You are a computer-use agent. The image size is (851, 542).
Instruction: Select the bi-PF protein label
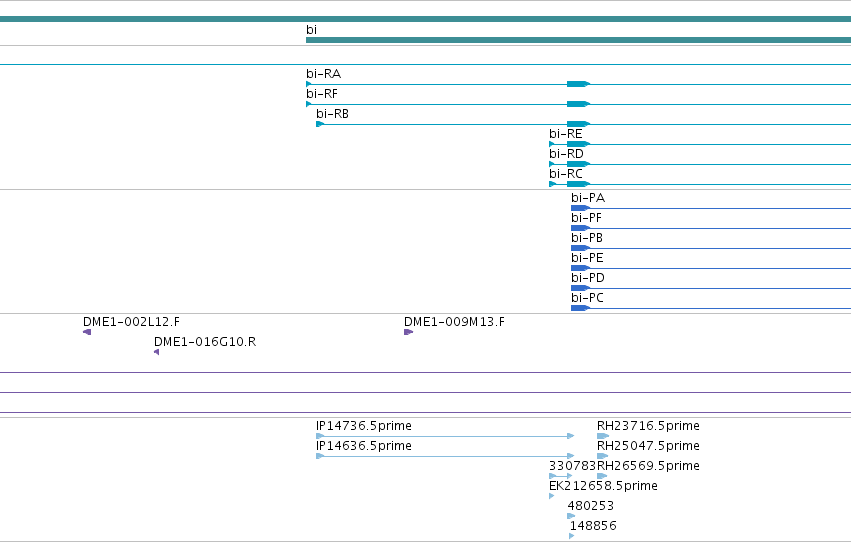pos(586,218)
